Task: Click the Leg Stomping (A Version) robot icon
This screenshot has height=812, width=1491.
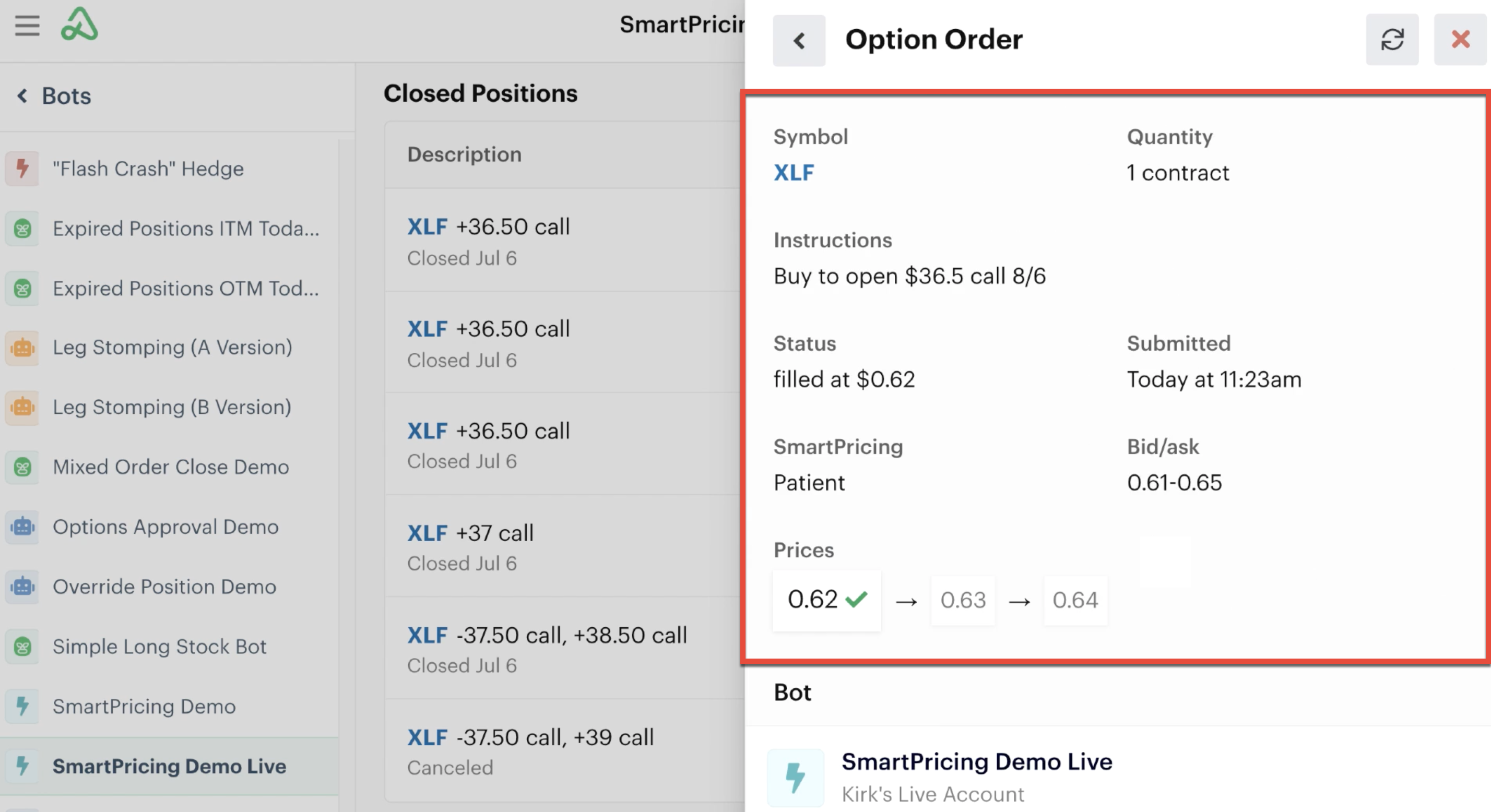Action: (22, 347)
